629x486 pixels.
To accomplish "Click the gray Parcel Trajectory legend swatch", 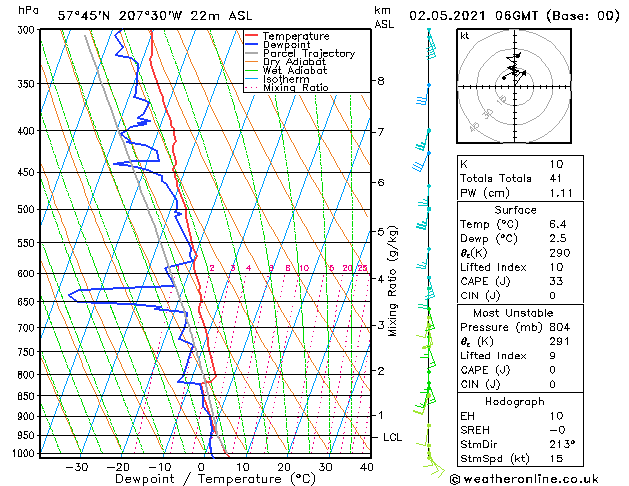I will 252,53.
